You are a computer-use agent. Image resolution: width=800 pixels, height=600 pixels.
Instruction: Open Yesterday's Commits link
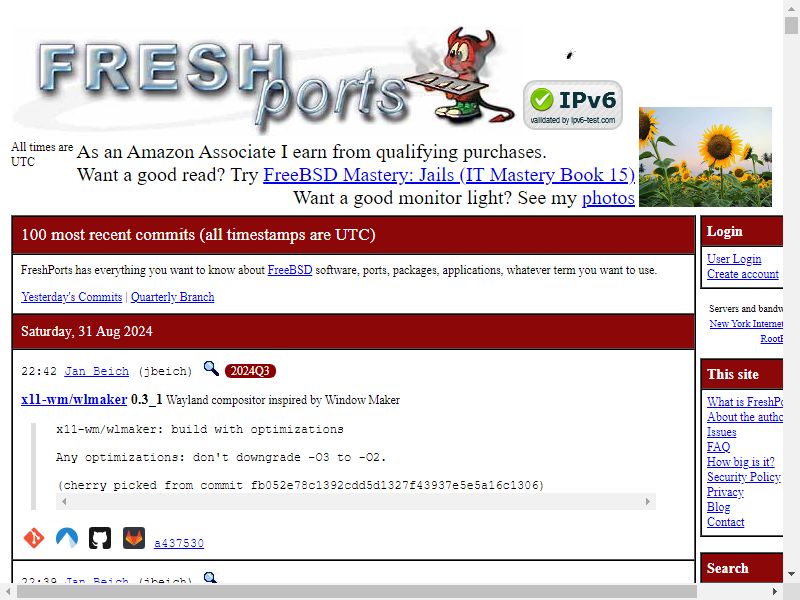point(71,297)
